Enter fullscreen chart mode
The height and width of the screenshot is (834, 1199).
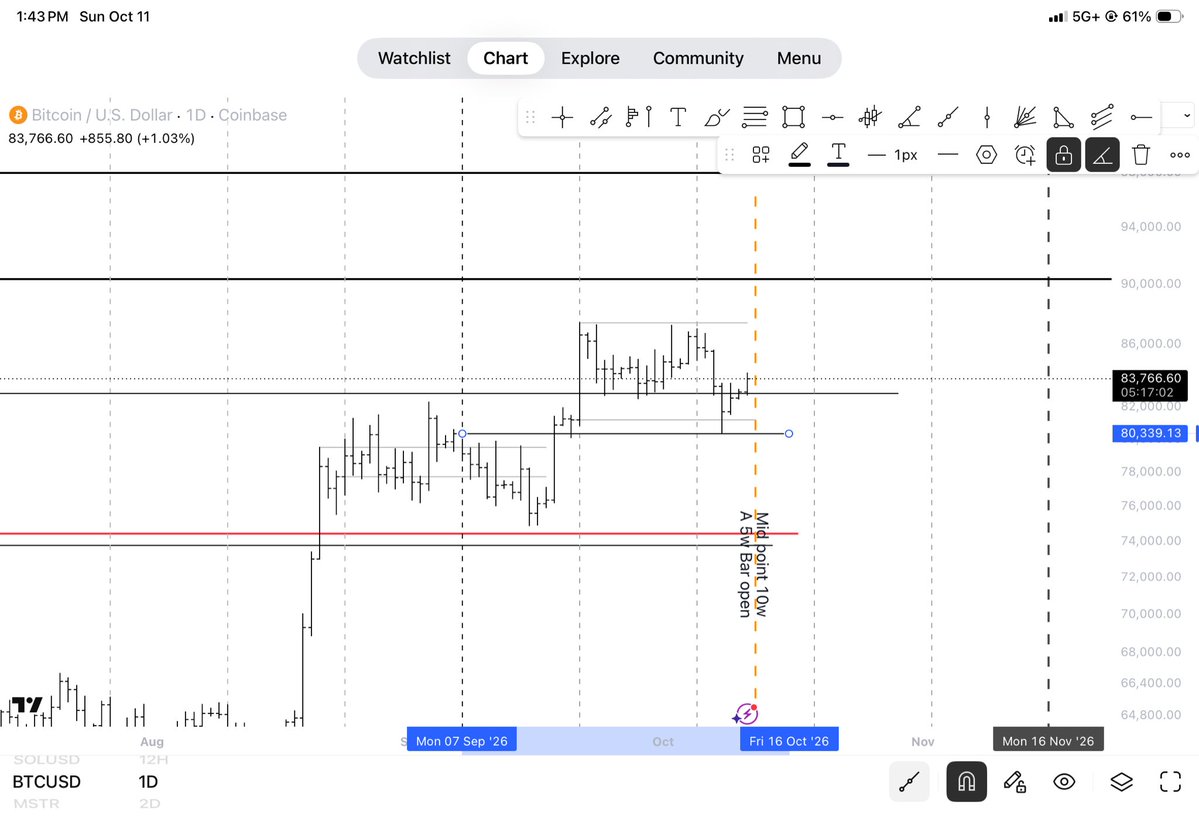coord(1171,781)
